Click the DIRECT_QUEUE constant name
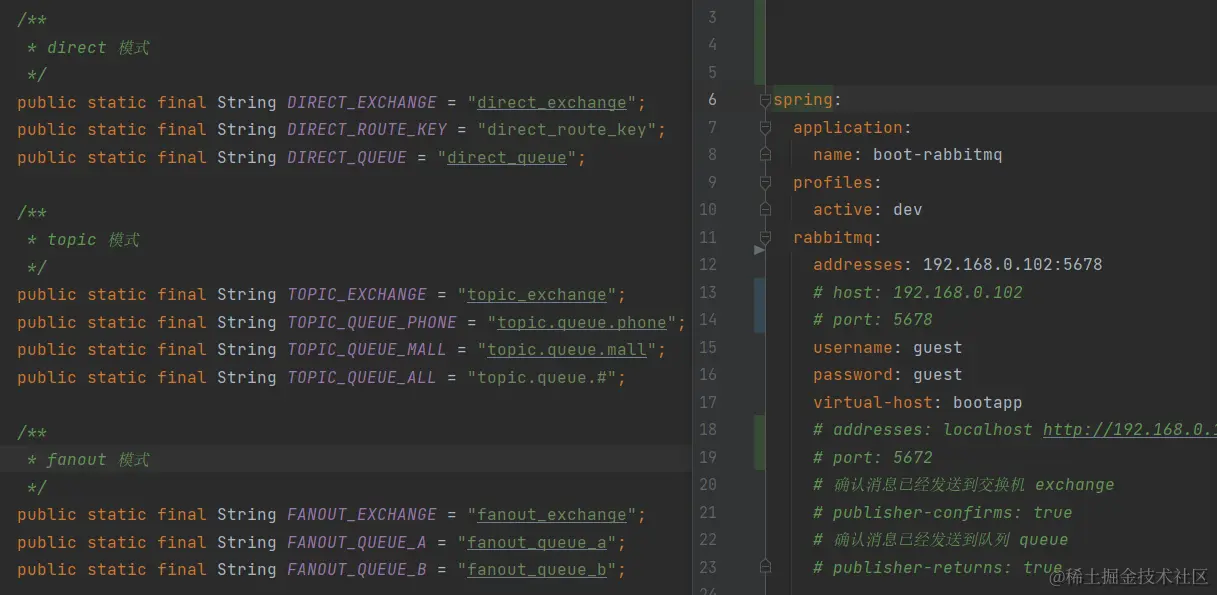 (x=347, y=158)
